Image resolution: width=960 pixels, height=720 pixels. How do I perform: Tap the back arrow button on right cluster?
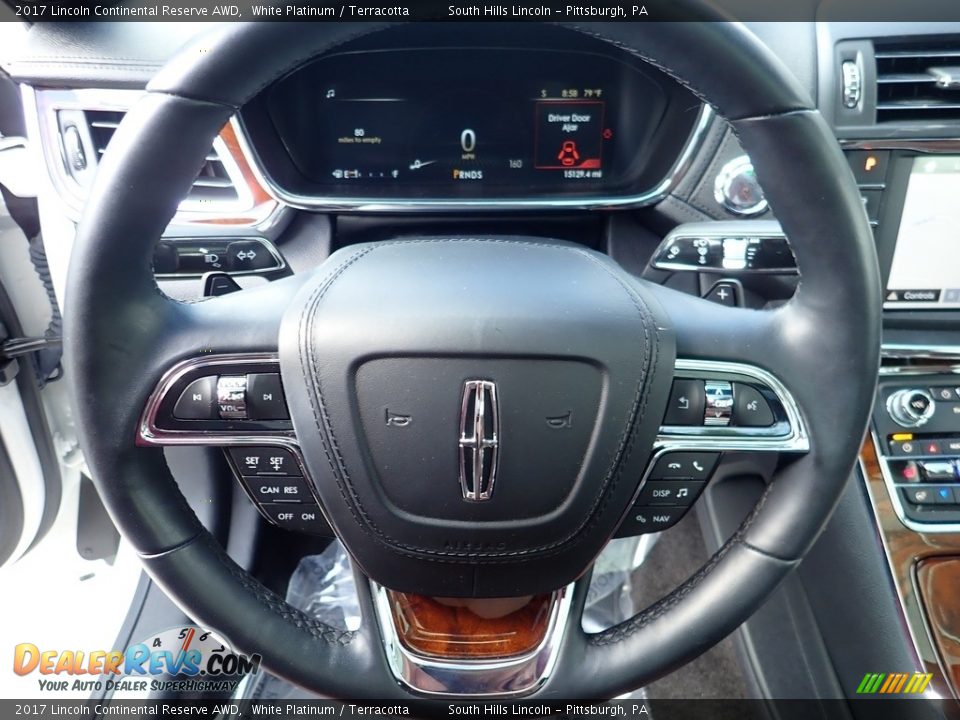click(x=684, y=402)
